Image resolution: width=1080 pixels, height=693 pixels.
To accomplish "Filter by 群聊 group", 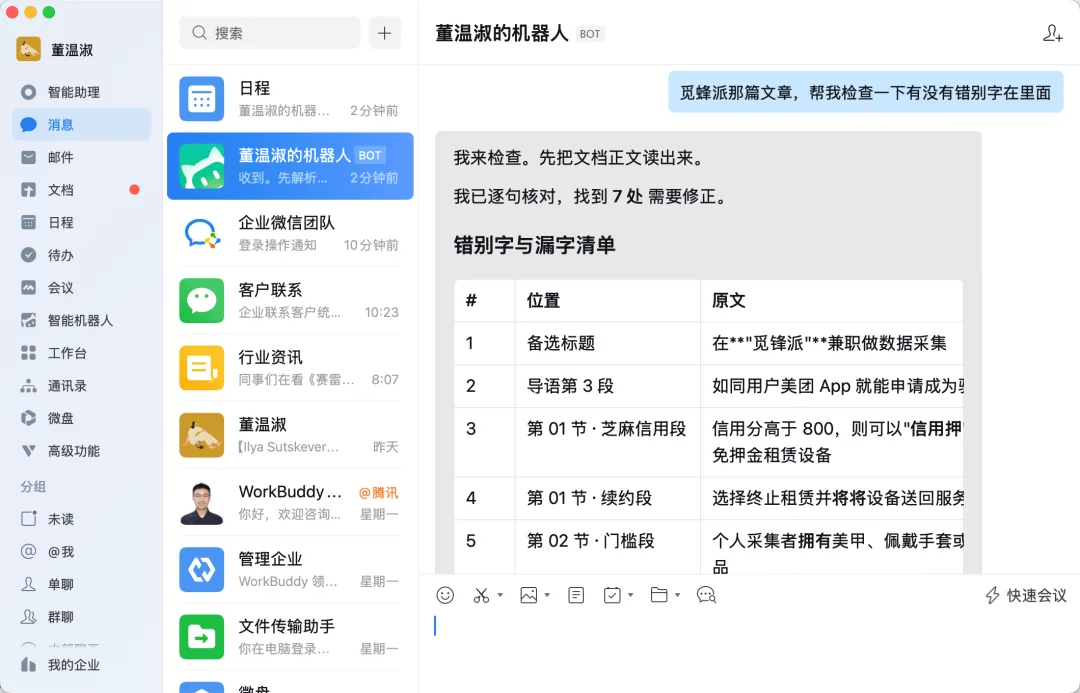I will (81, 617).
